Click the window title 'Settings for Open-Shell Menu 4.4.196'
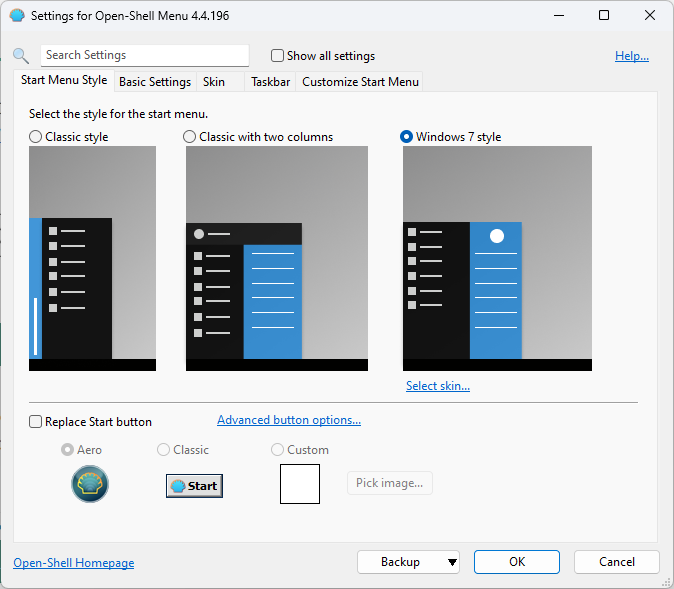Screen dimensions: 674x589 click(x=130, y=16)
